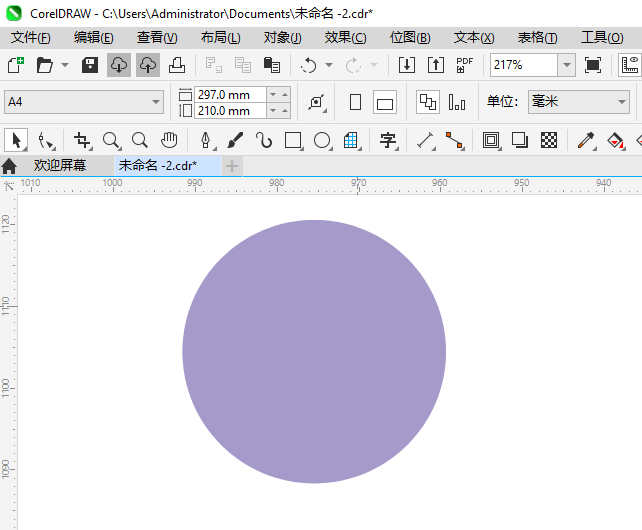Toggle current-page-only layout button
The width and height of the screenshot is (642, 530).
pyautogui.click(x=457, y=102)
